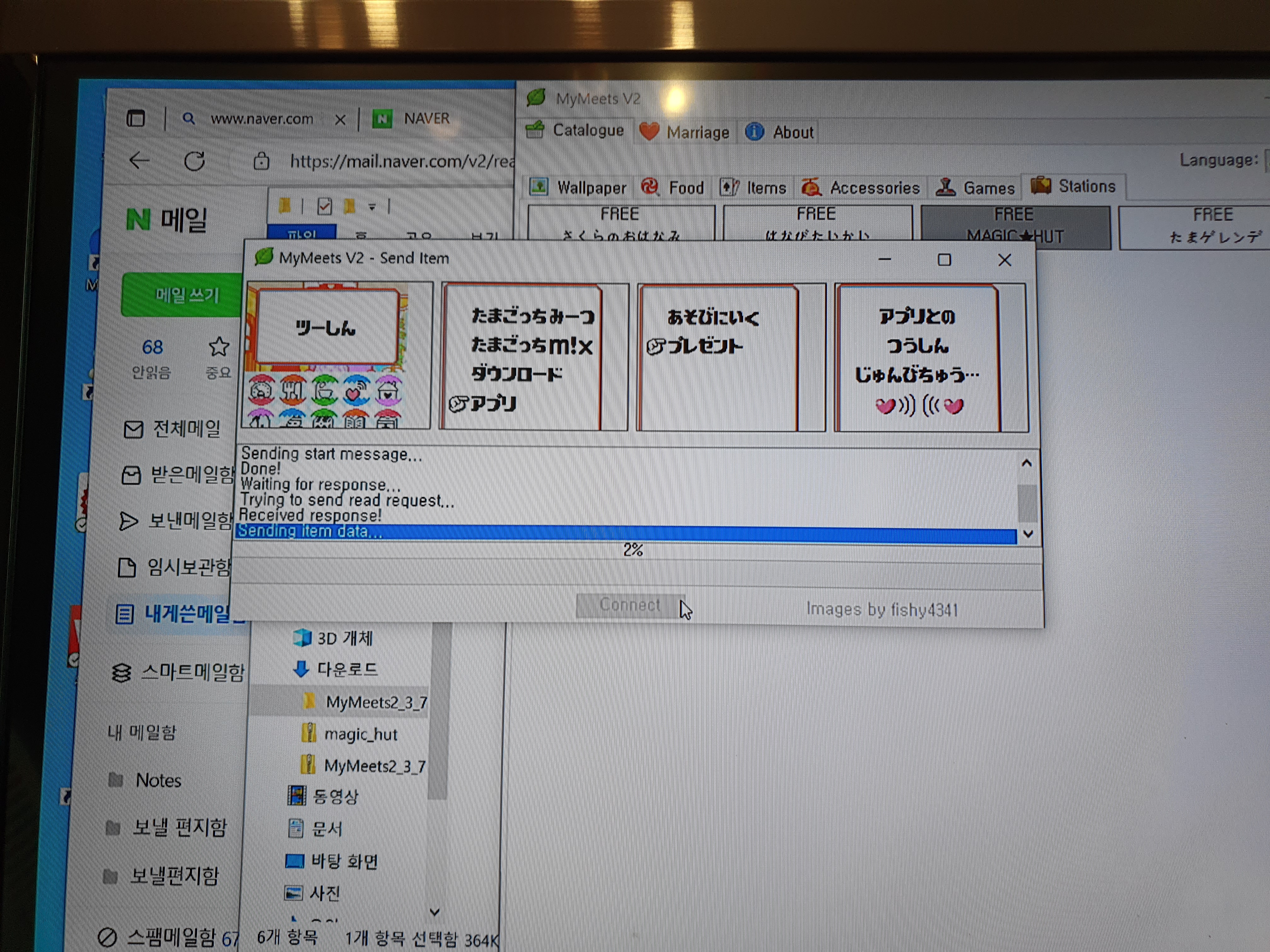This screenshot has height=952, width=1270.
Task: Select the MyMeets2_3_7 zip tree item
Action: (363, 766)
